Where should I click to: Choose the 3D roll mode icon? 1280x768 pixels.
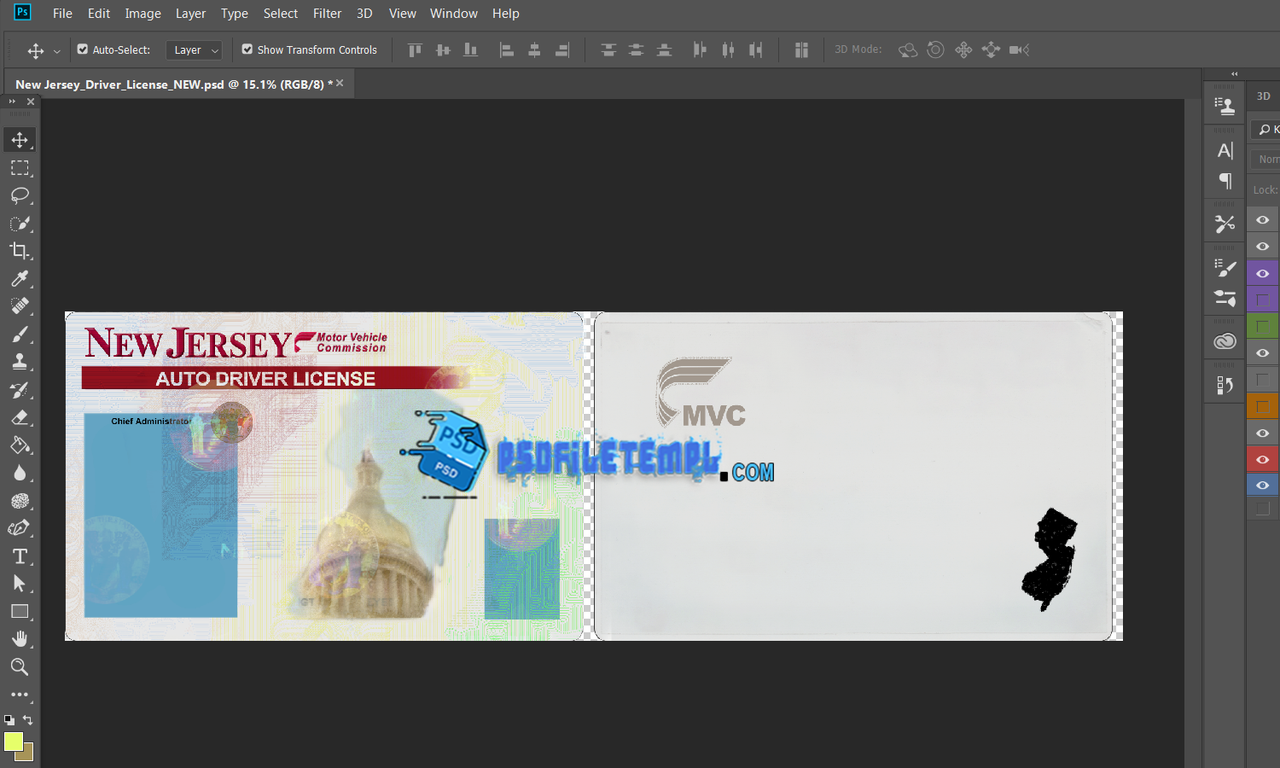(935, 49)
